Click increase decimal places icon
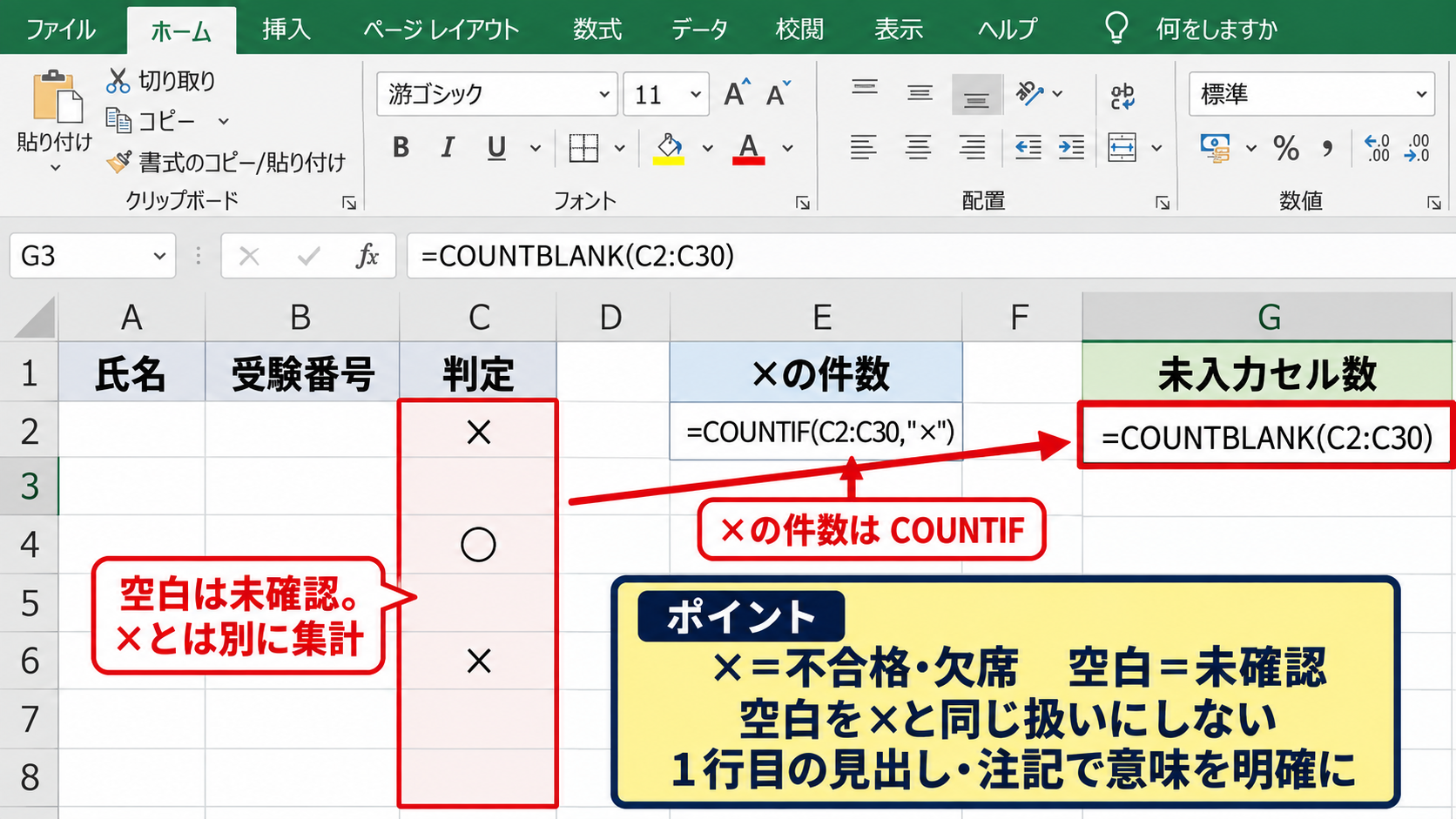The image size is (1456, 819). point(1378,148)
